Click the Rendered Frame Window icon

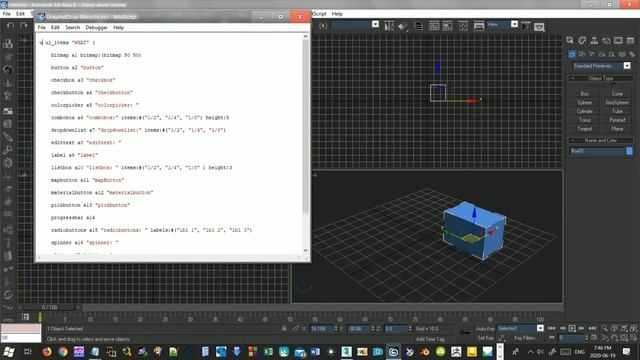pos(526,26)
